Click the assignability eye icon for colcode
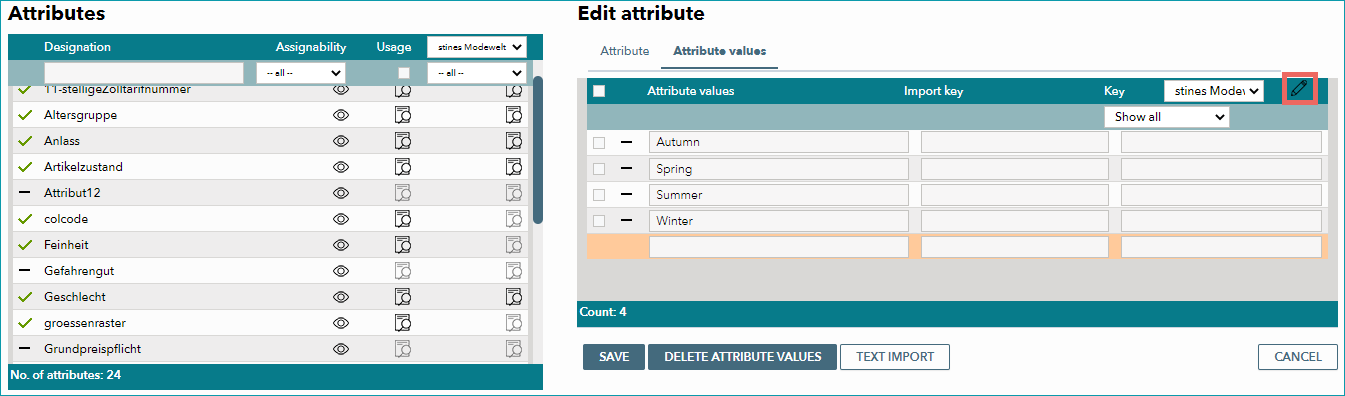 [341, 219]
